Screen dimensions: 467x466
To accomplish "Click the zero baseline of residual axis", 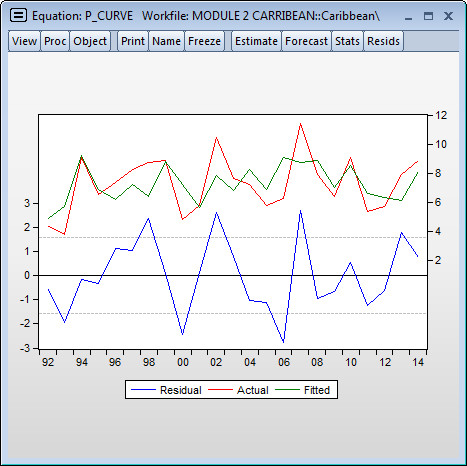I will click(x=233, y=275).
